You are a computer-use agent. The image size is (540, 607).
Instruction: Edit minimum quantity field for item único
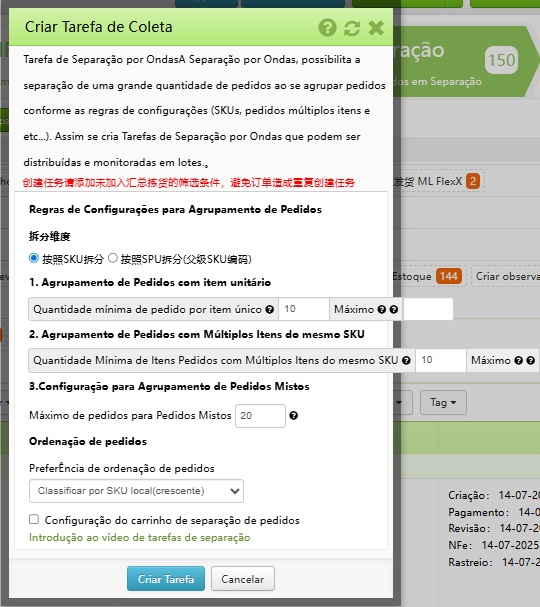tap(304, 309)
